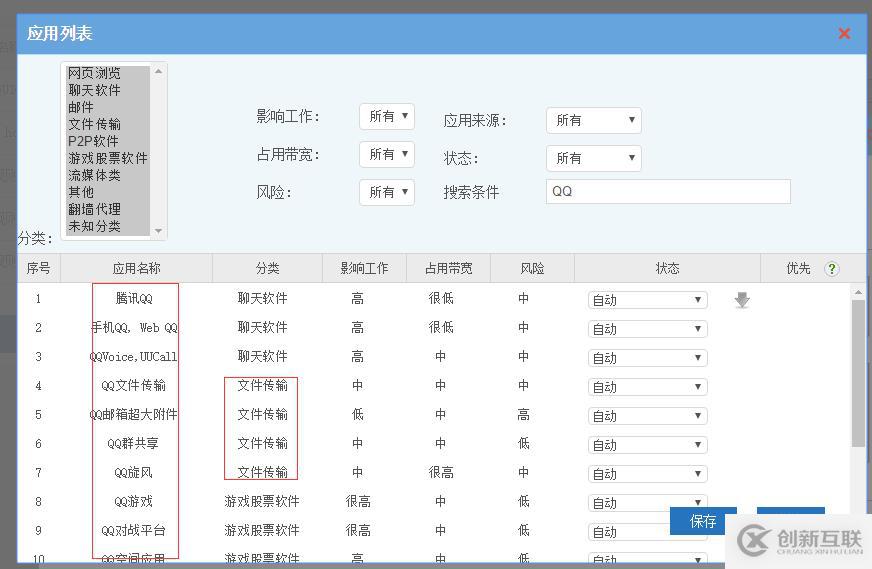The image size is (872, 569).
Task: Open the 影响工作 filter dropdown
Action: click(x=387, y=116)
